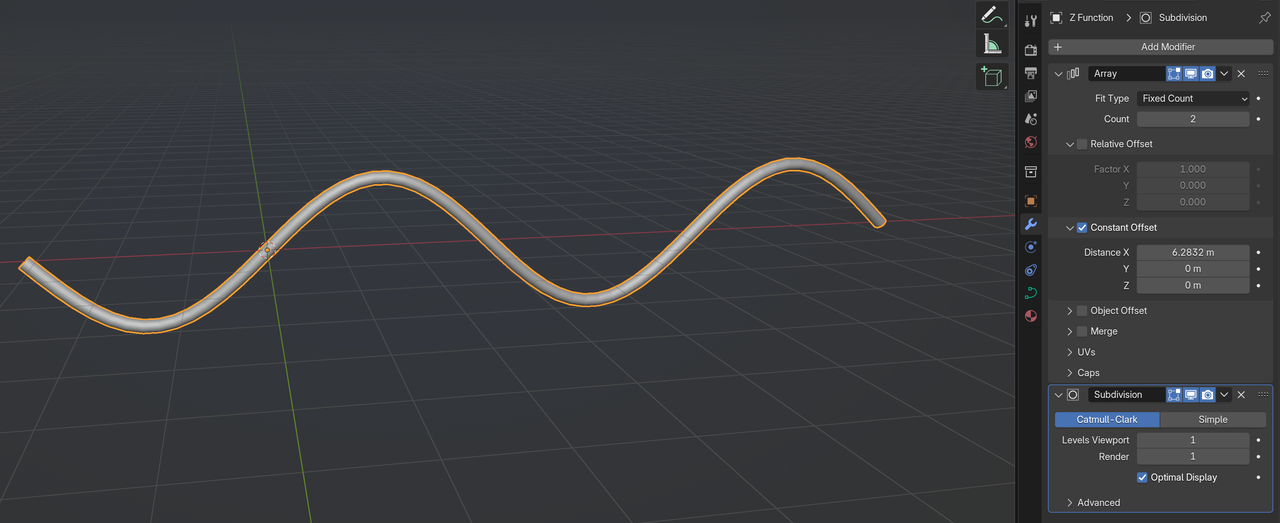Click the Subdivision modifier name field
Screen dimensions: 1280x523
pyautogui.click(x=1126, y=395)
